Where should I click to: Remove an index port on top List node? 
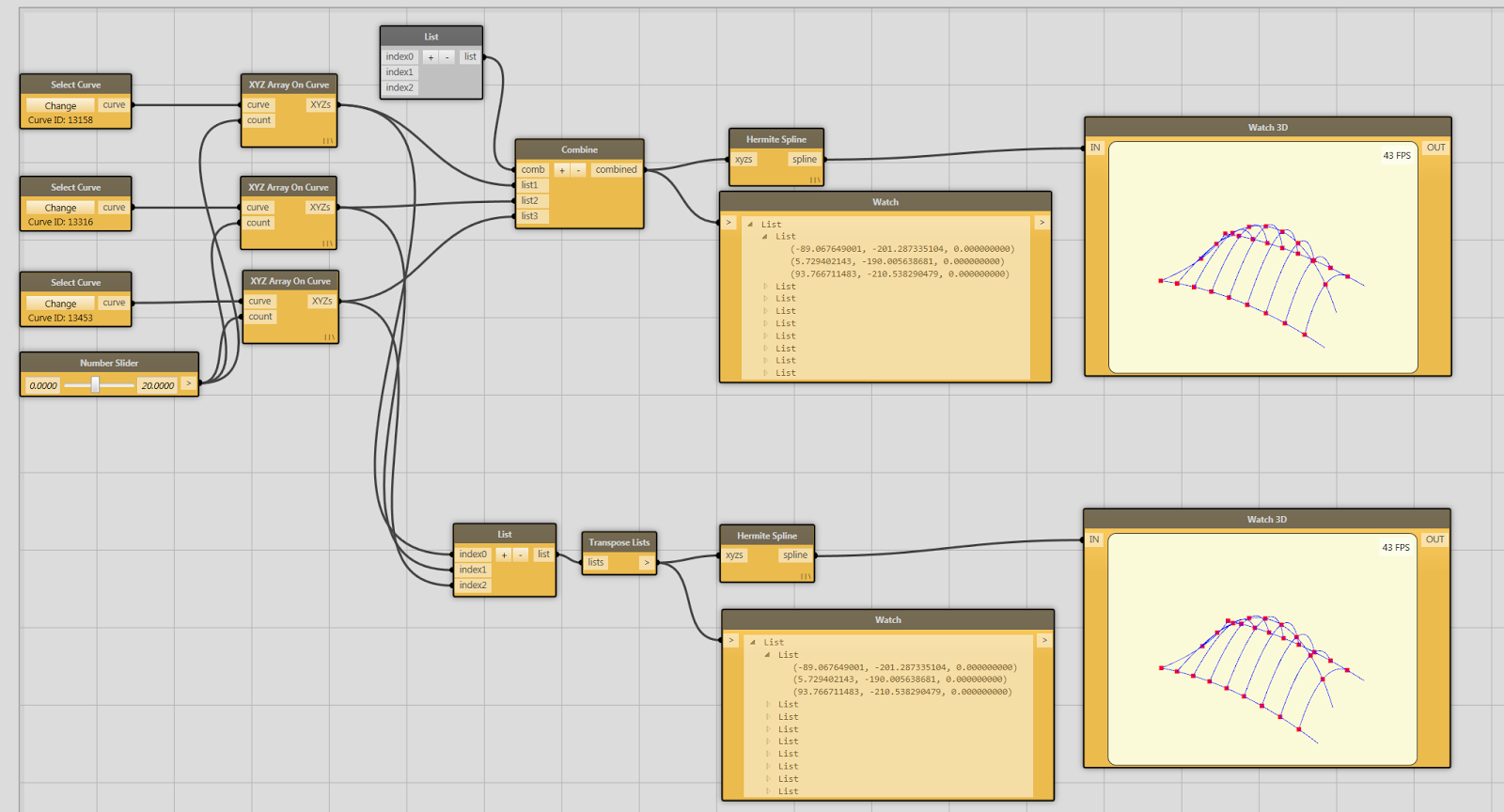[447, 57]
